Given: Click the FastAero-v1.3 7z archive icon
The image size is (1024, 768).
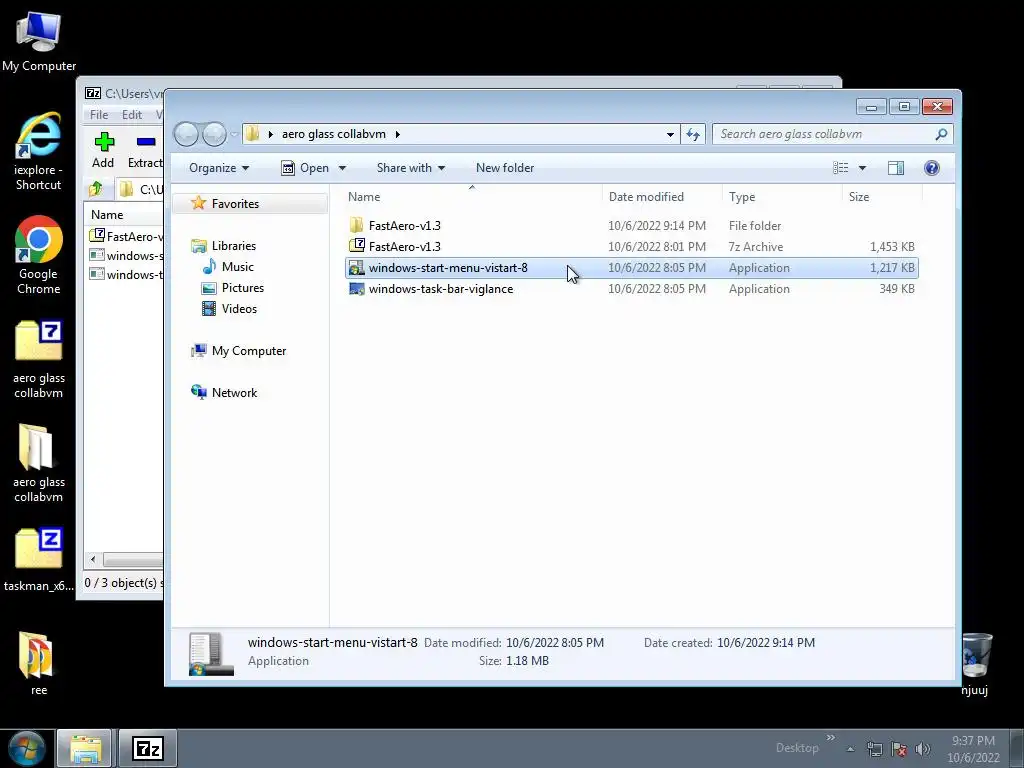Looking at the screenshot, I should (357, 246).
